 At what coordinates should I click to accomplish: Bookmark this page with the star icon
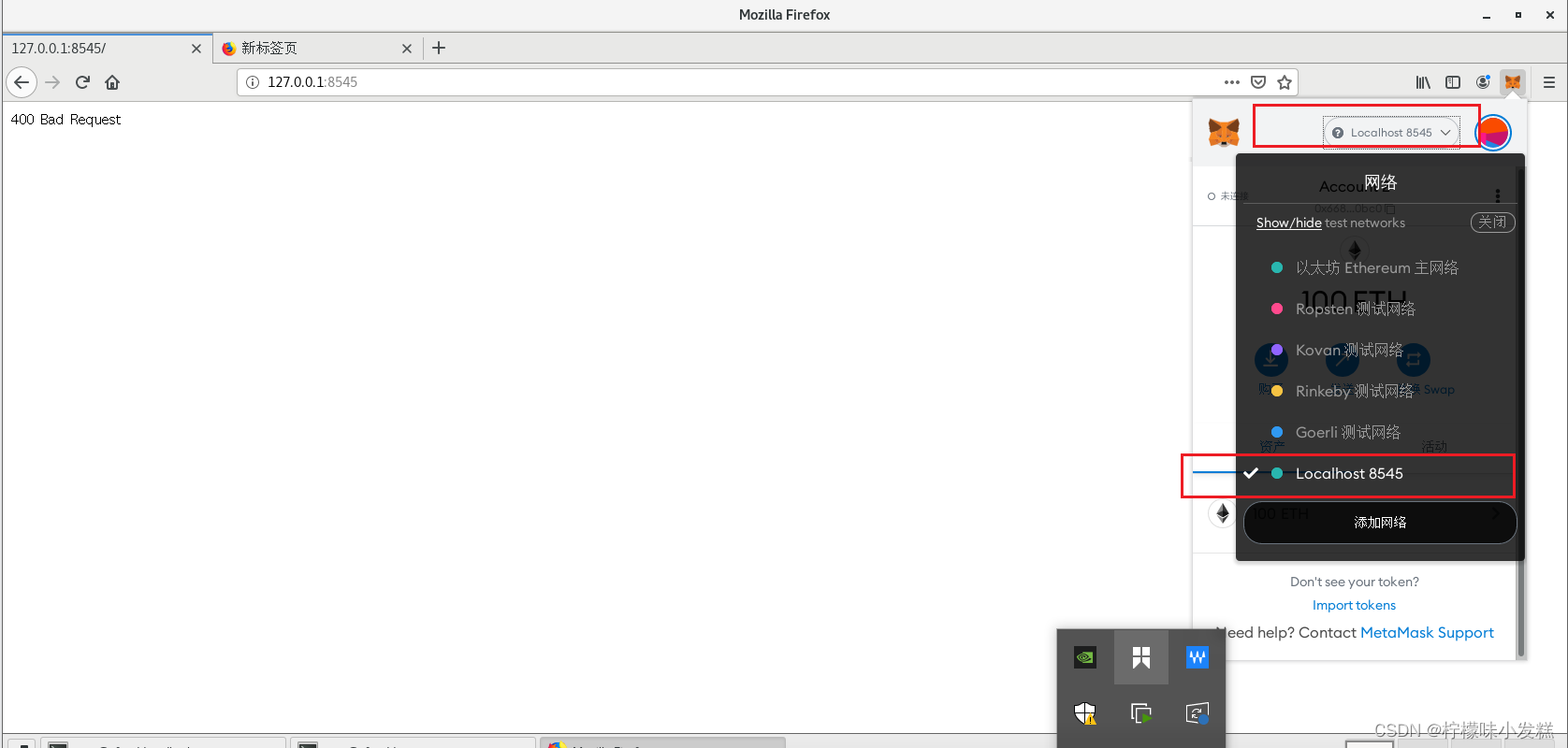coord(1285,82)
